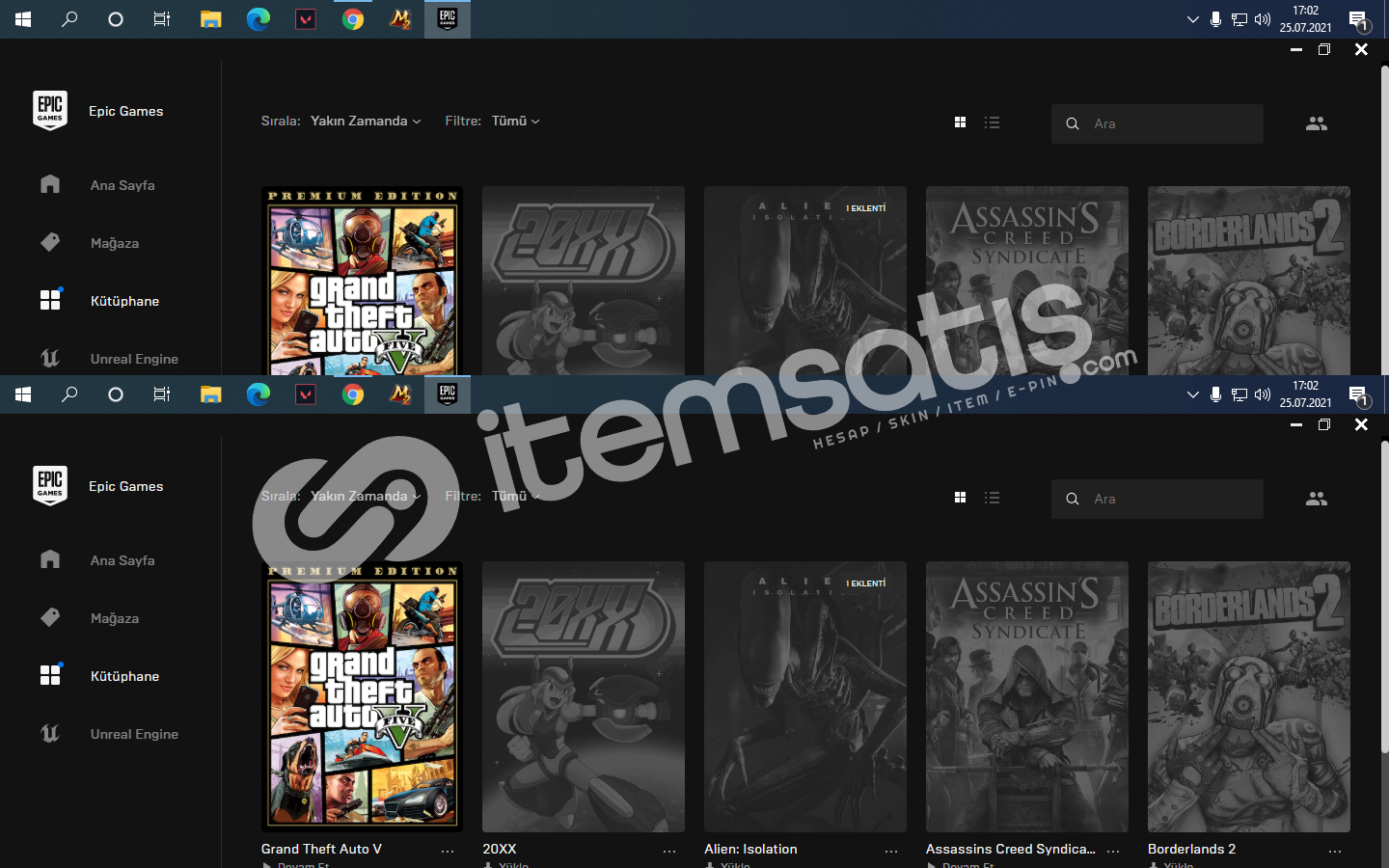Launch Microsoft Edge from upper taskbar

[x=258, y=19]
